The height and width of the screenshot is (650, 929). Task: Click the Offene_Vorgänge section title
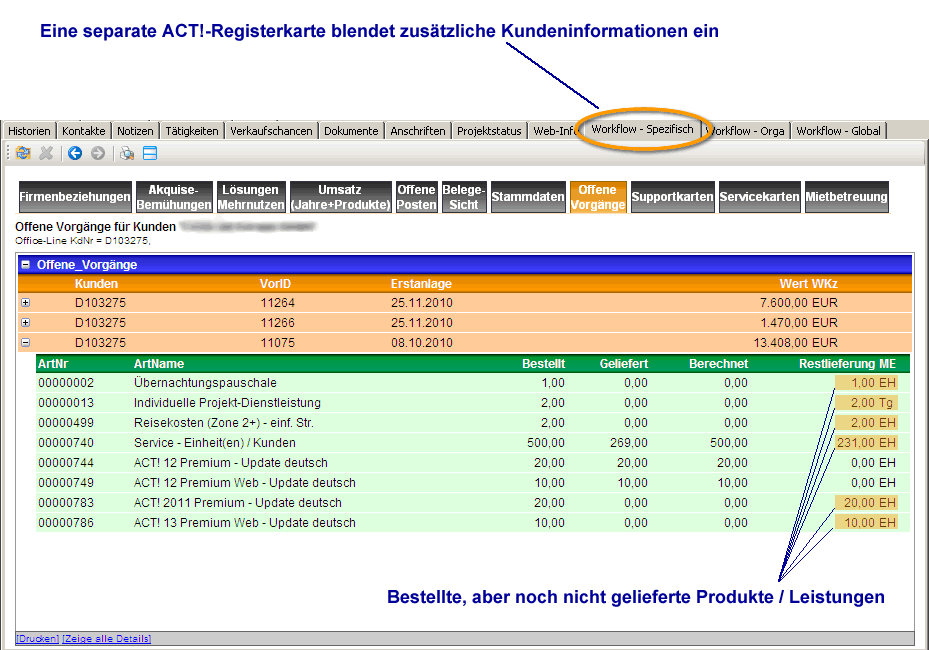[87, 265]
